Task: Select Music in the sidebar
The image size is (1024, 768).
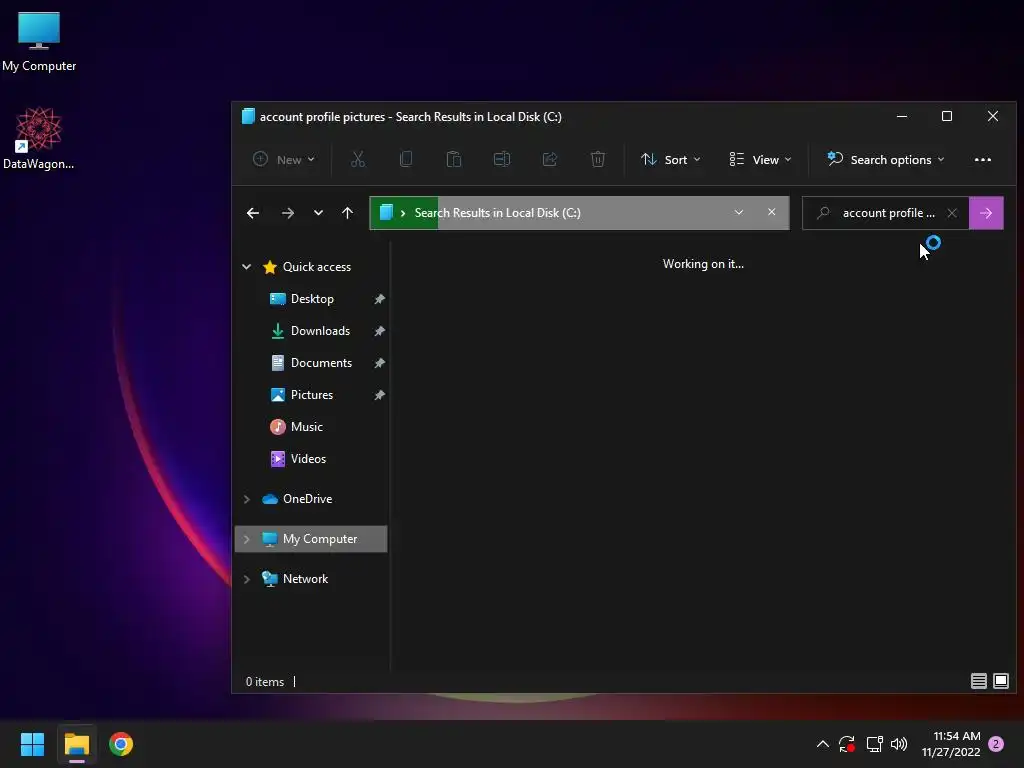Action: point(306,426)
